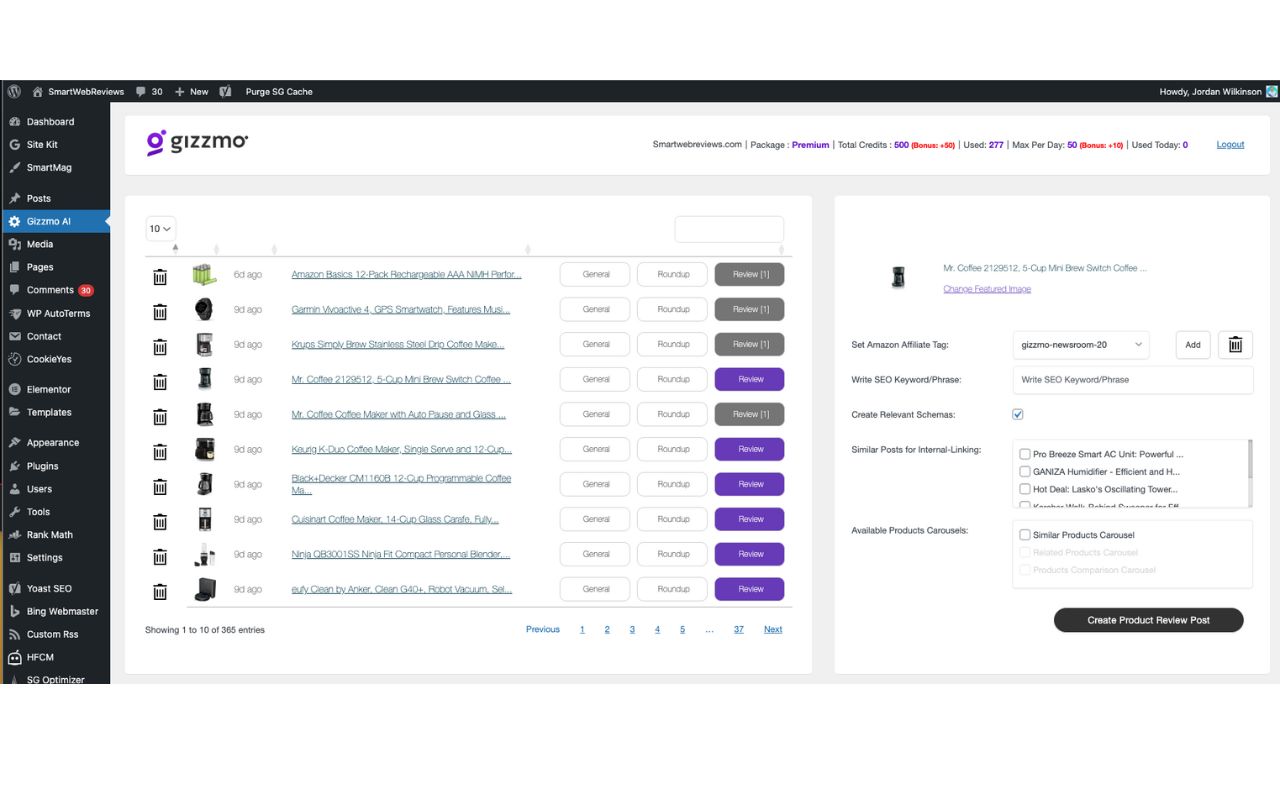Click Roundup button for Black+Decker
The width and height of the screenshot is (1280, 800).
pyautogui.click(x=673, y=484)
